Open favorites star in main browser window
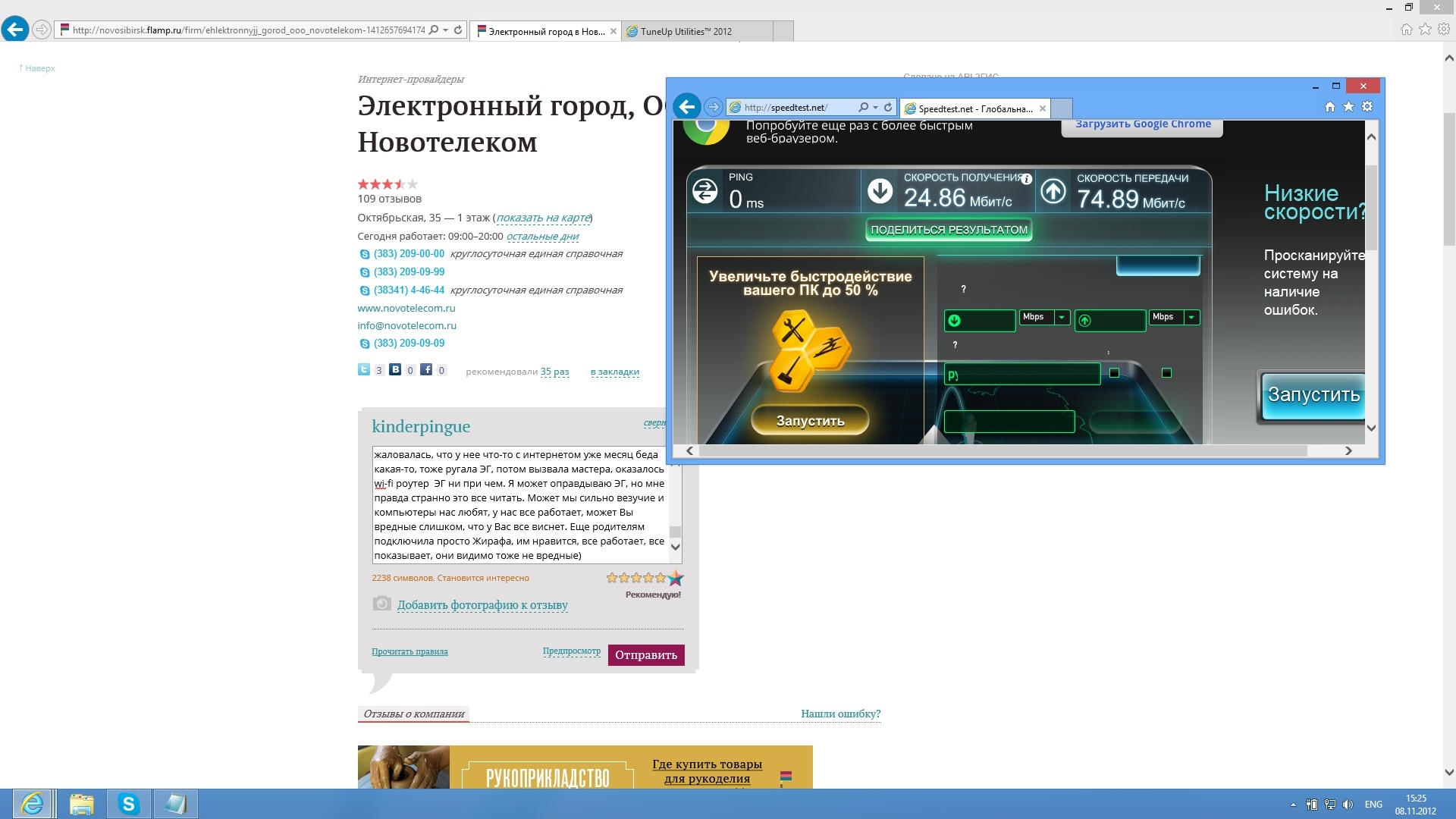 pyautogui.click(x=1425, y=30)
